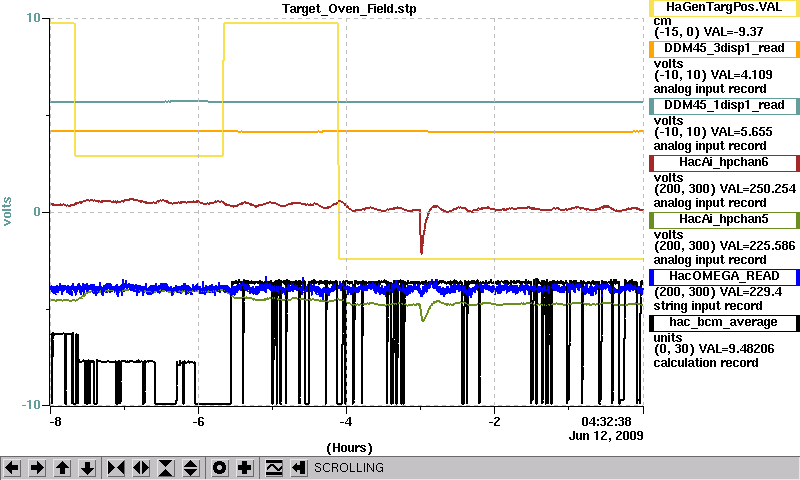Pan the plot right with the right arrow
The image size is (800, 480).
point(37,467)
